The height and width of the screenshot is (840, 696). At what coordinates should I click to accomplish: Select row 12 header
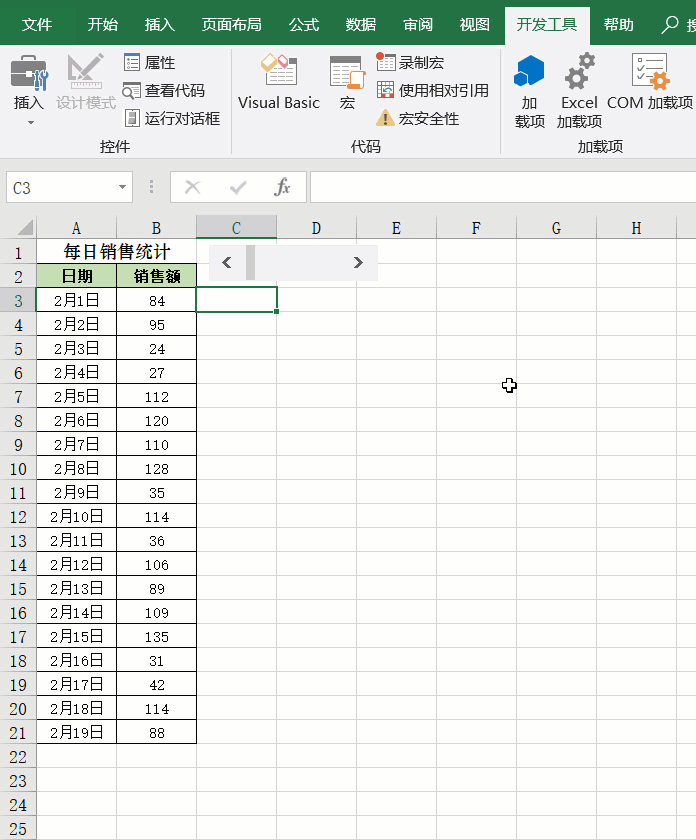pyautogui.click(x=18, y=516)
